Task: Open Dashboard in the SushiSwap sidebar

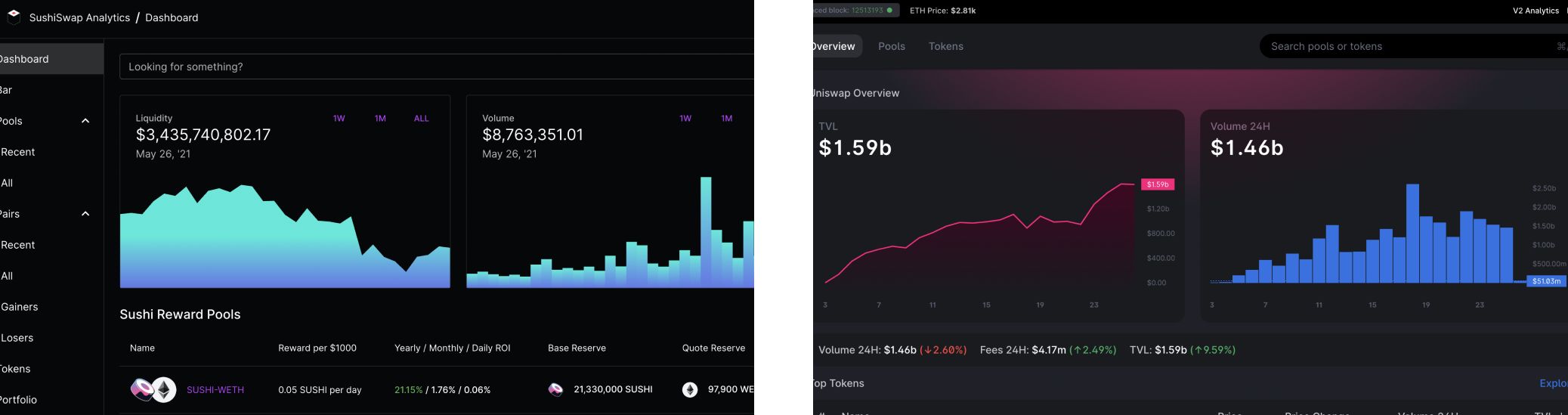Action: pyautogui.click(x=51, y=59)
